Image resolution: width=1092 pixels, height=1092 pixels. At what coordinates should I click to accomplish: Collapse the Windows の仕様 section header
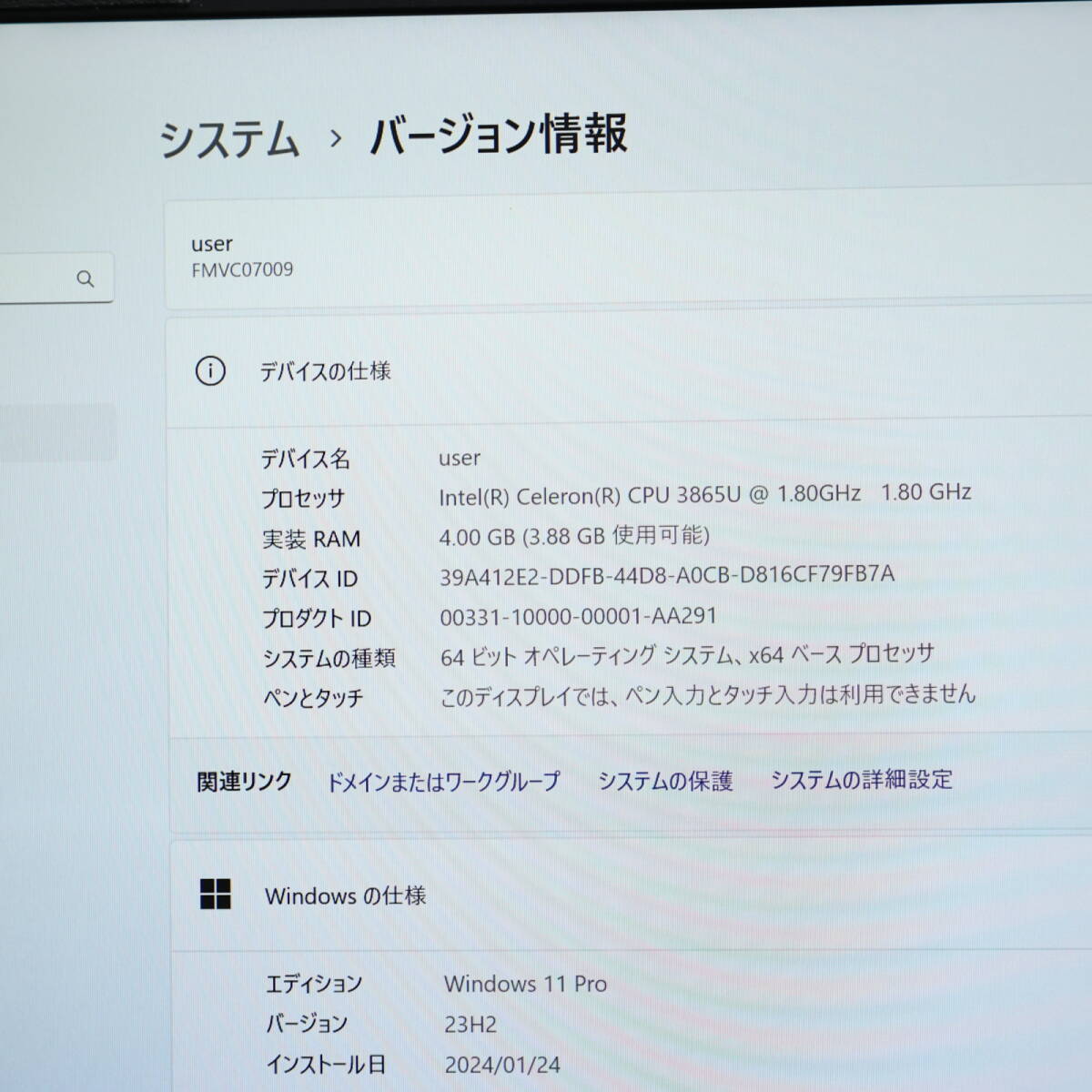[x=632, y=895]
